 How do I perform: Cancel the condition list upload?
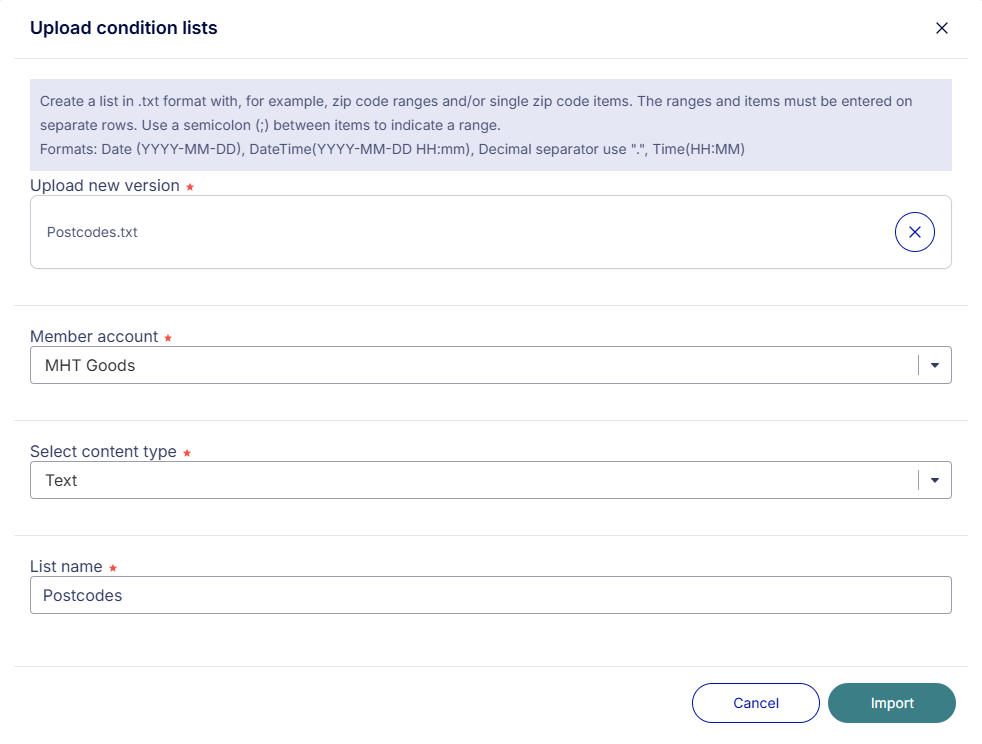coord(755,703)
